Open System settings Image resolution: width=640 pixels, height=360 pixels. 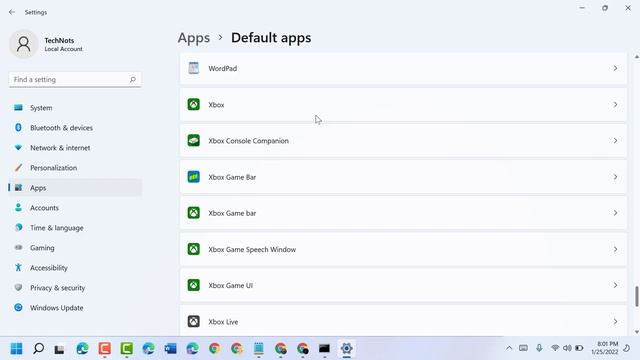(75, 108)
